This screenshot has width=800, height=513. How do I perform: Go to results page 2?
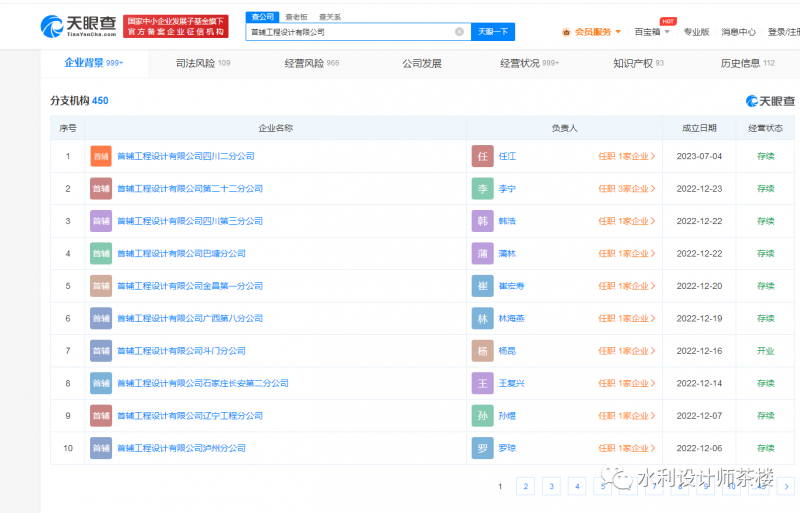click(526, 486)
